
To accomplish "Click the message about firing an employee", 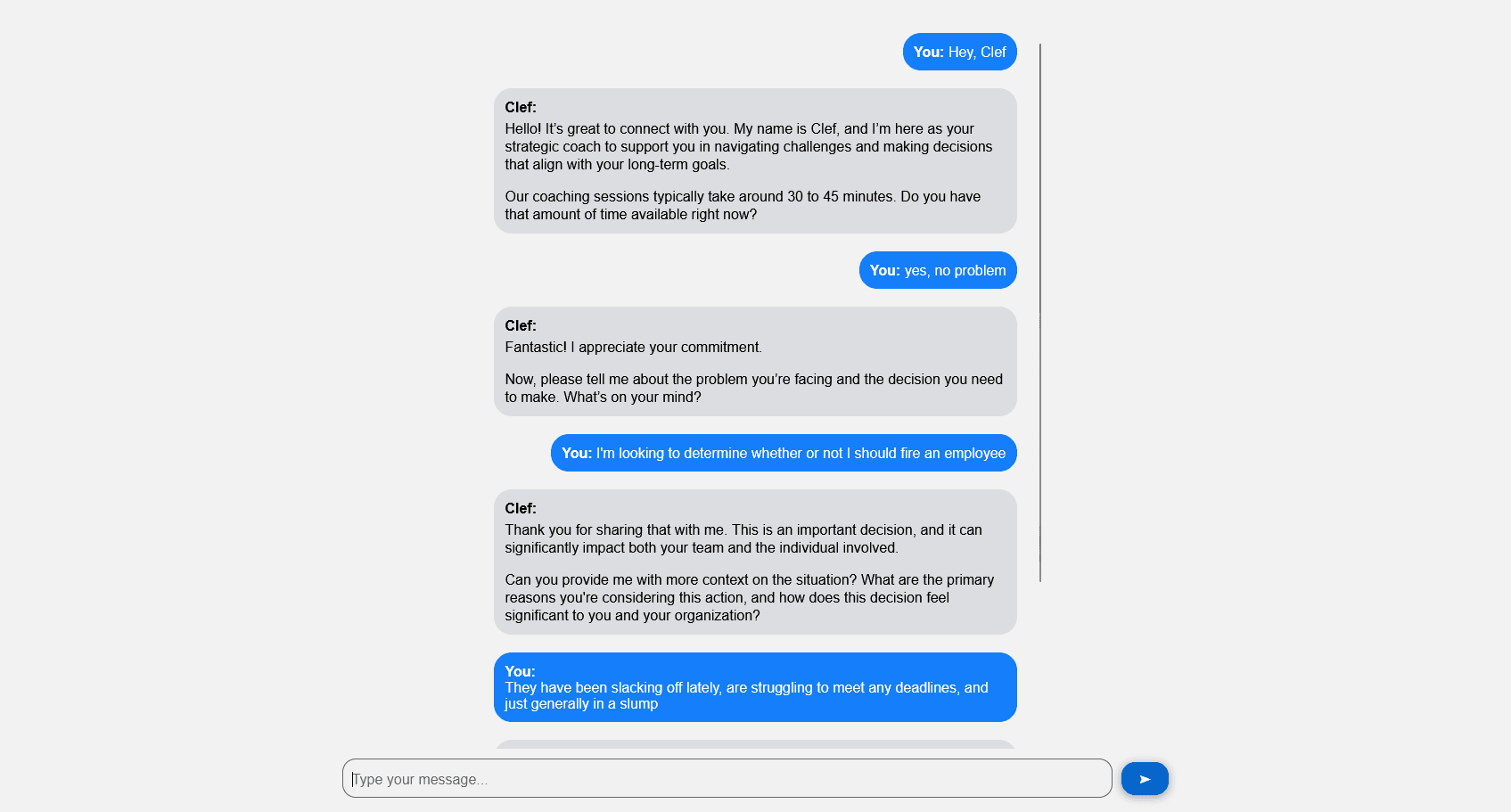I will 783,453.
